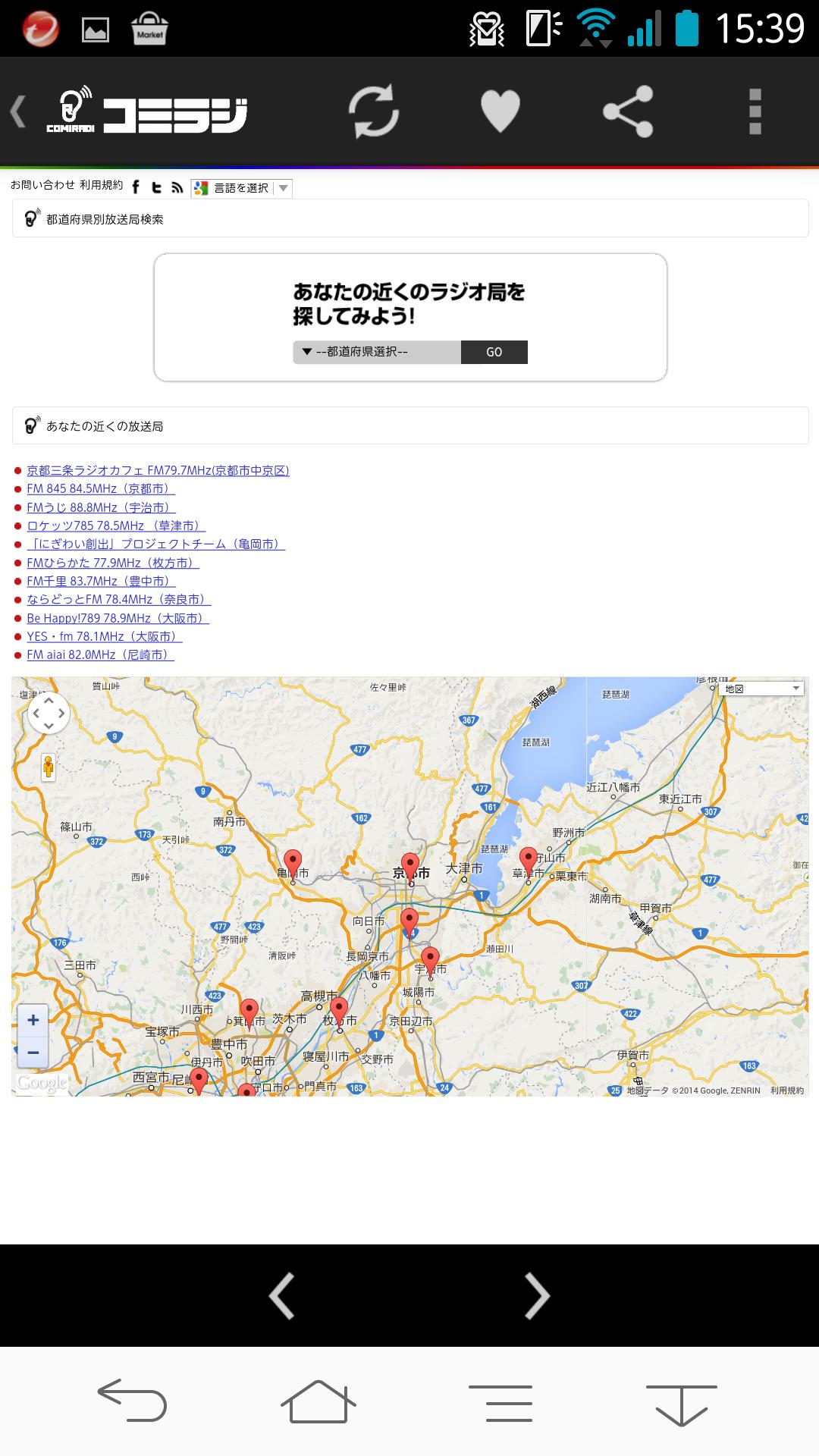This screenshot has width=819, height=1456.
Task: Tap the RSS feed icon
Action: 177,187
